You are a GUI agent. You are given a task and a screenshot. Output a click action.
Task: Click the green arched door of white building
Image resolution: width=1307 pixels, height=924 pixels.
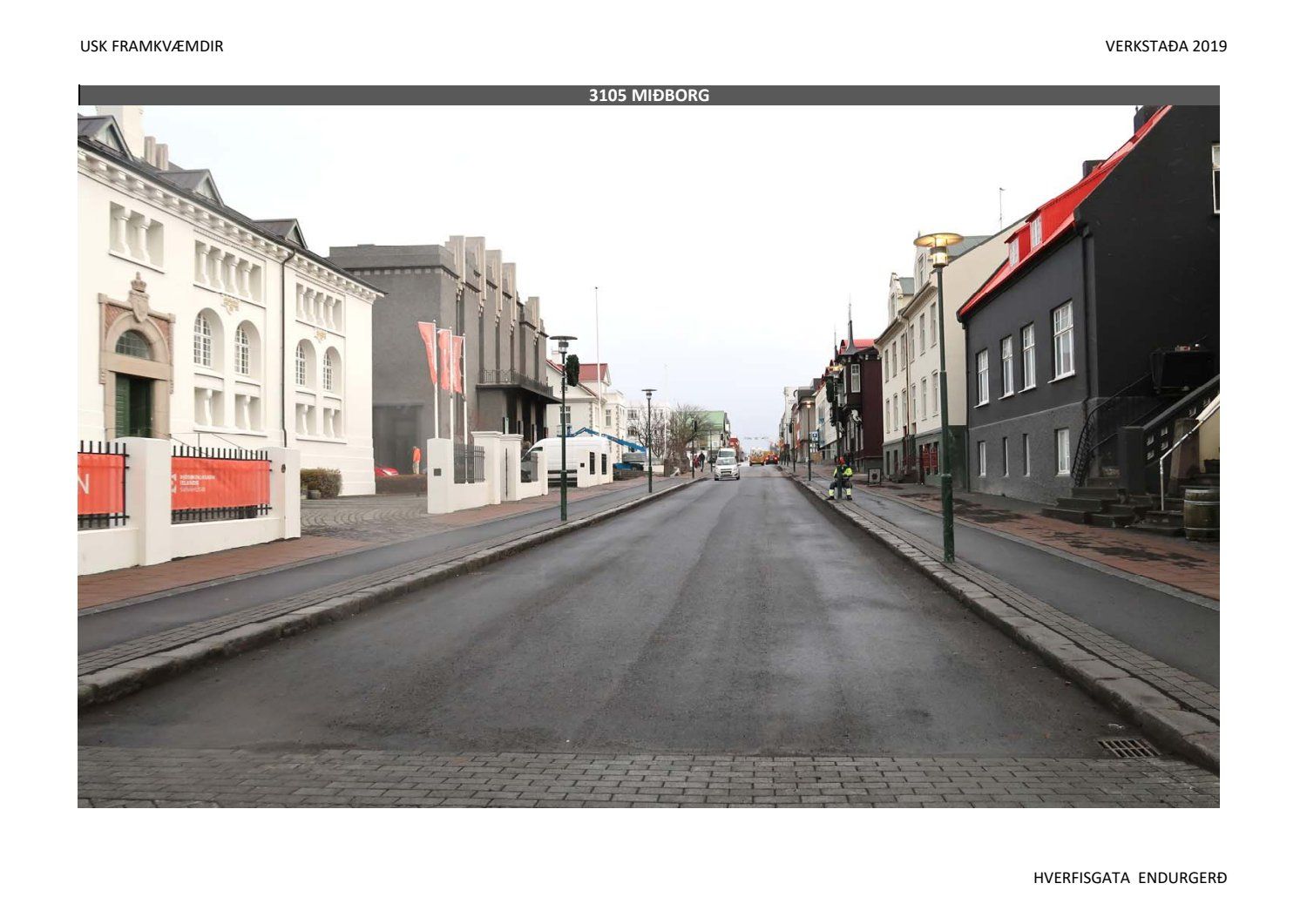pyautogui.click(x=133, y=405)
